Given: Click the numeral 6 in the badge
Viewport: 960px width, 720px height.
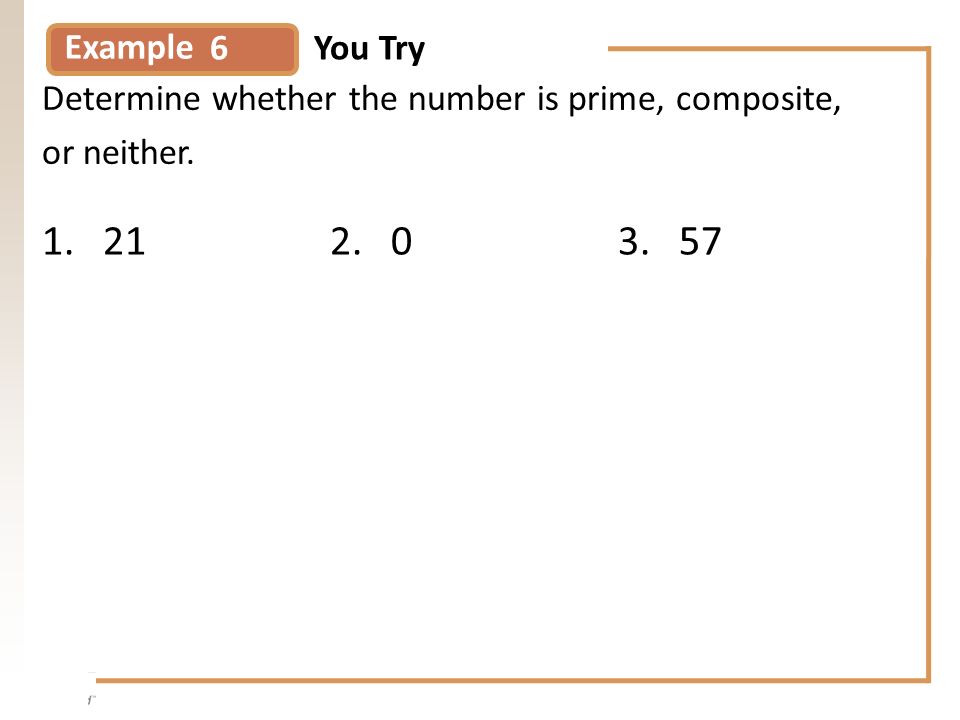Looking at the screenshot, I should tap(219, 48).
